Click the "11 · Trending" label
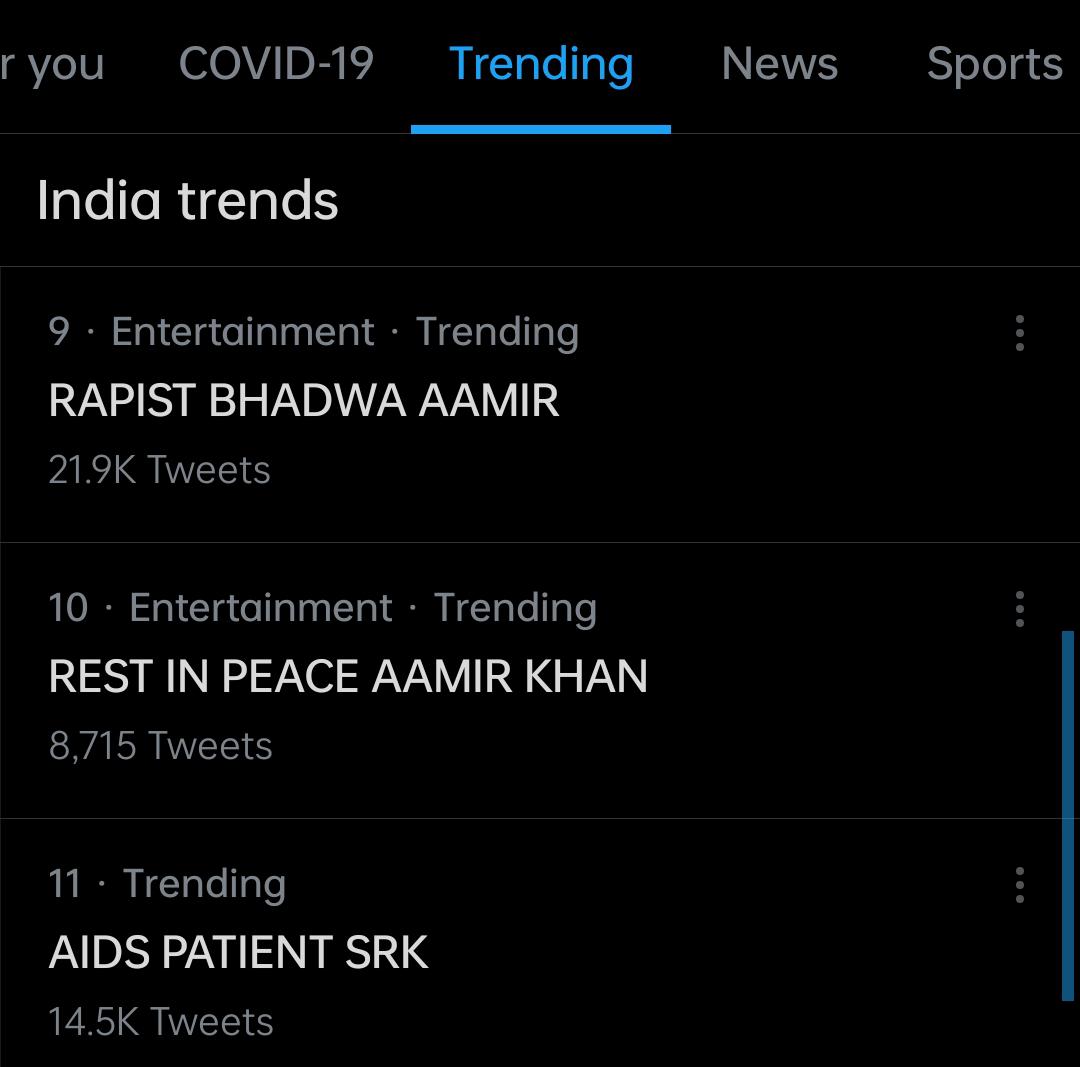Viewport: 1080px width, 1067px height. click(167, 884)
